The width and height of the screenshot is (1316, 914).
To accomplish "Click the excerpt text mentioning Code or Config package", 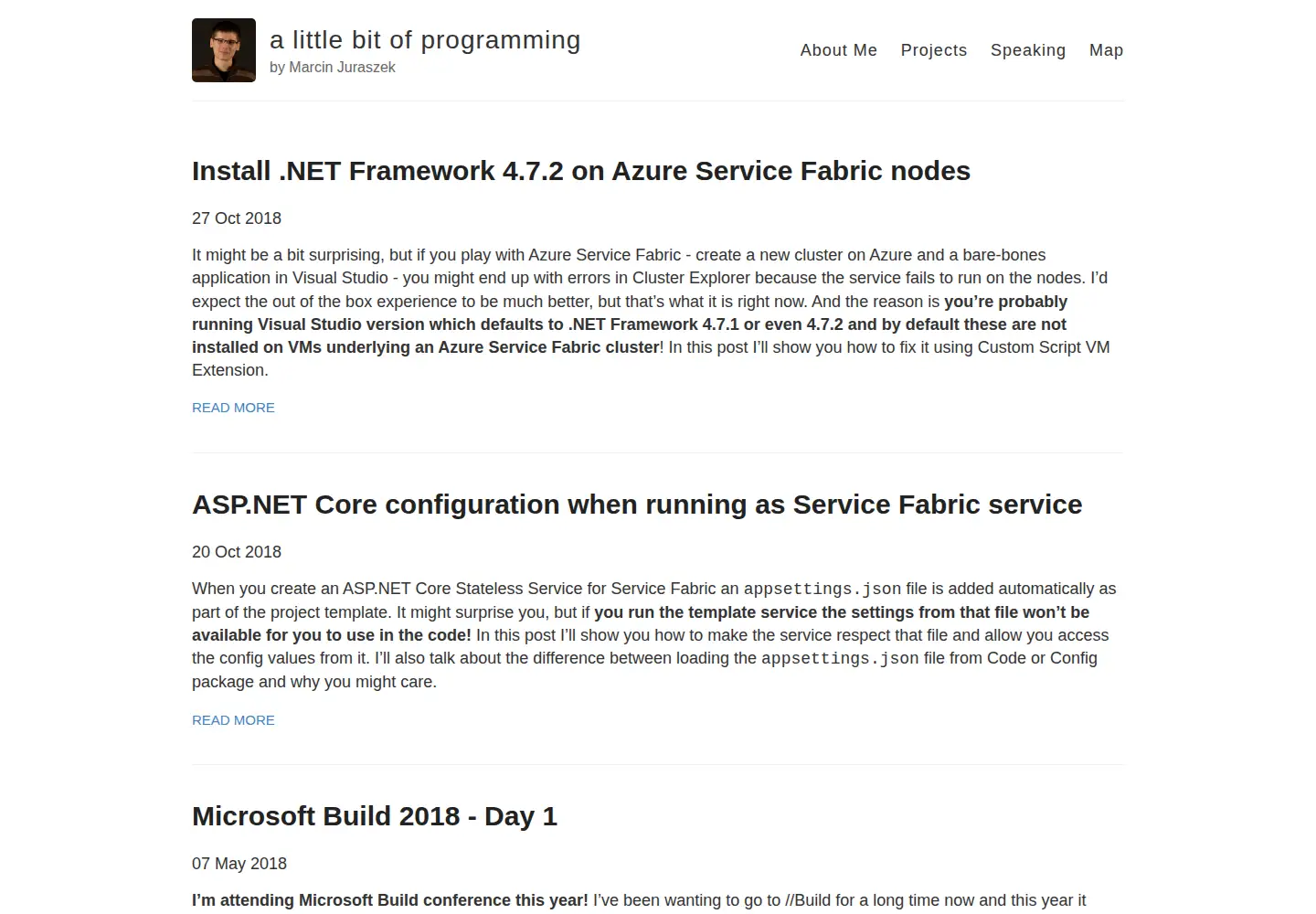I will point(644,670).
